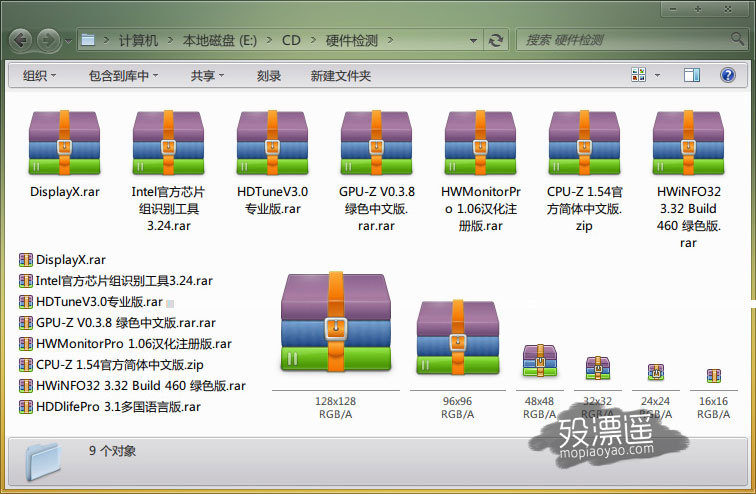Click the 16x16 RGB/A size label
Viewport: 756px width, 494px height.
coord(714,408)
